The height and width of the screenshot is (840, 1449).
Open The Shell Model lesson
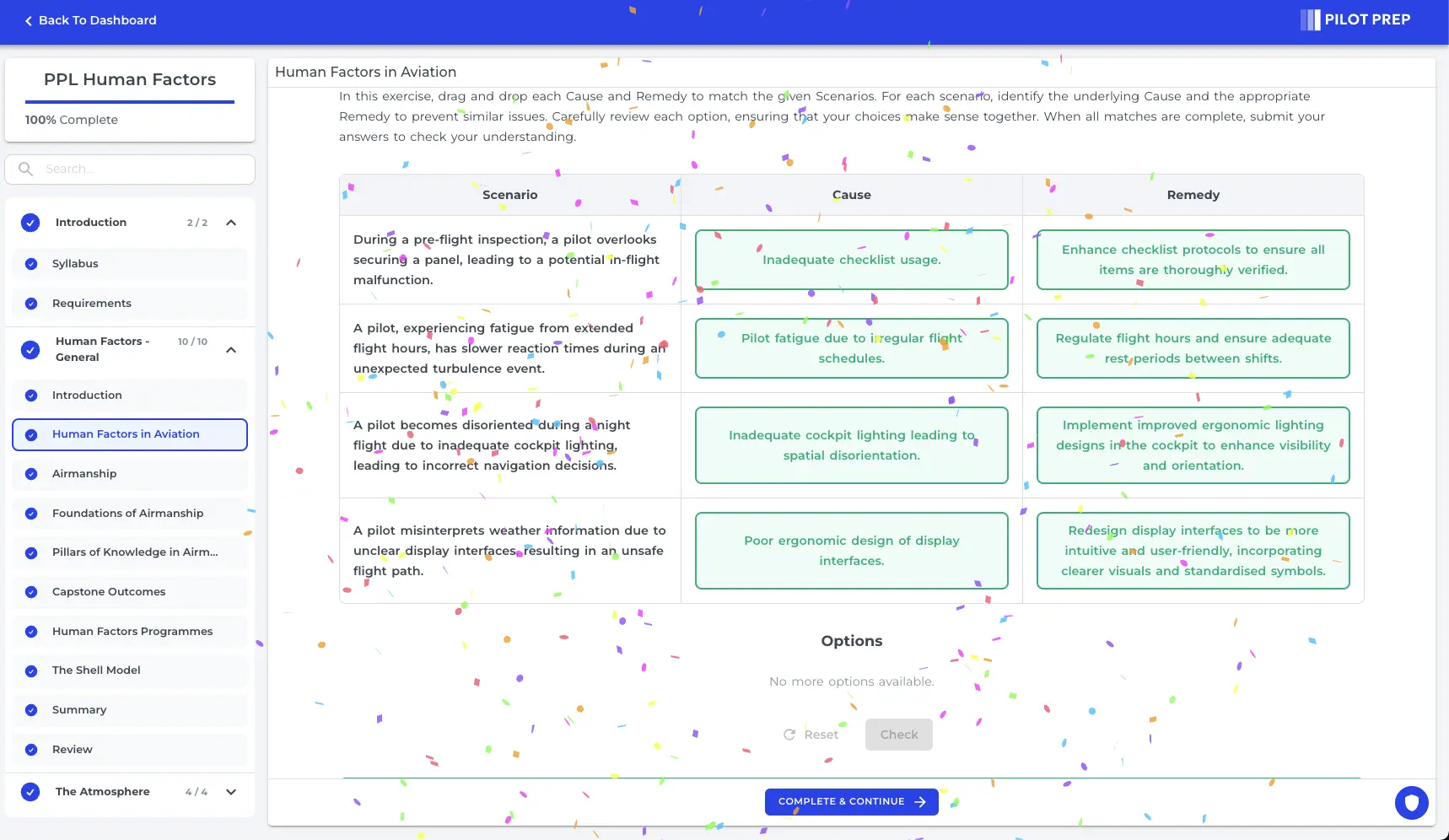pos(130,670)
